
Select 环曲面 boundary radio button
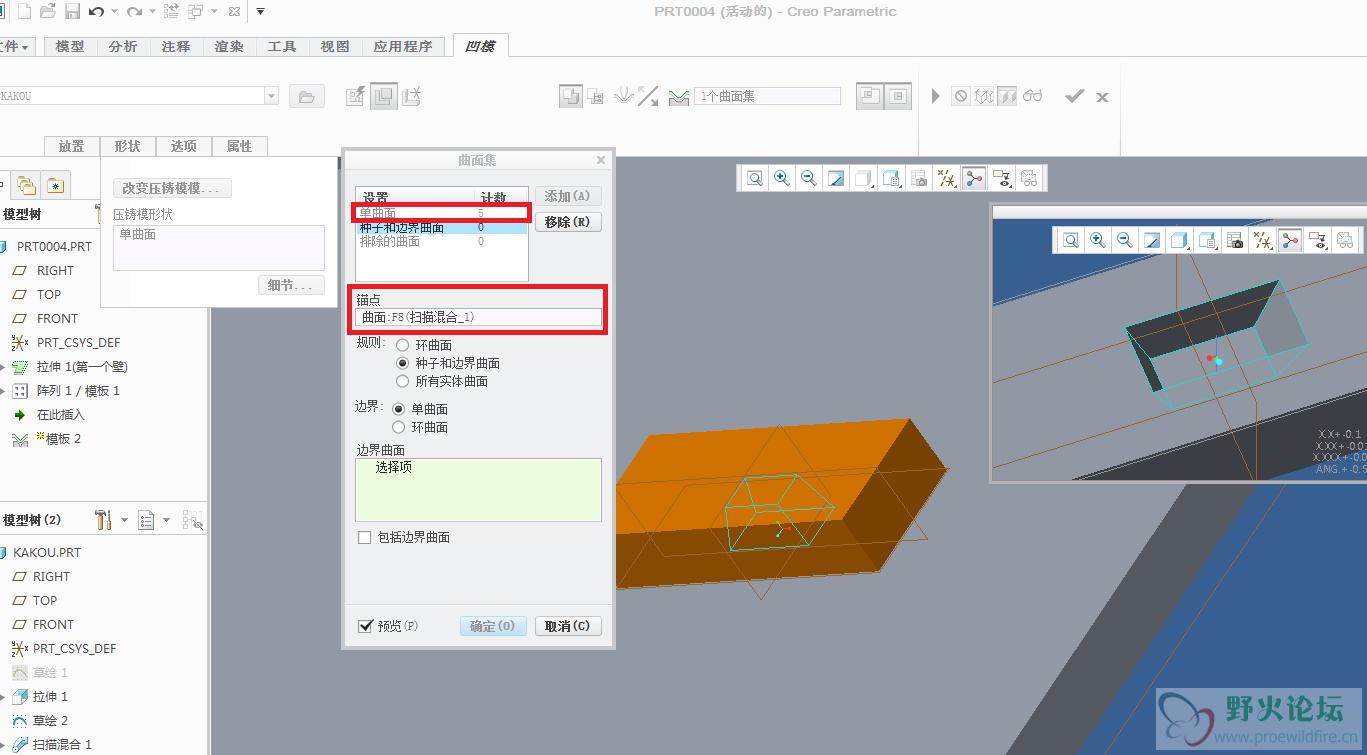(399, 427)
